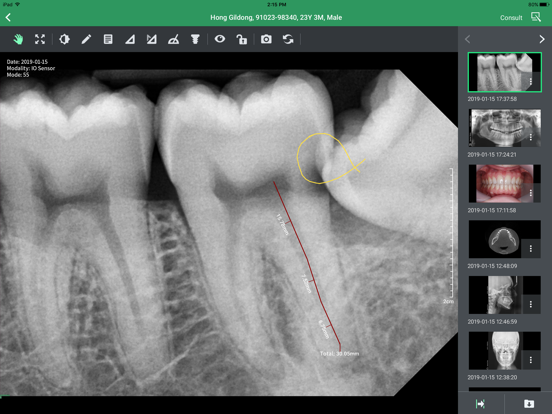
Task: Go to next thumbnail page arrow
Action: [542, 39]
